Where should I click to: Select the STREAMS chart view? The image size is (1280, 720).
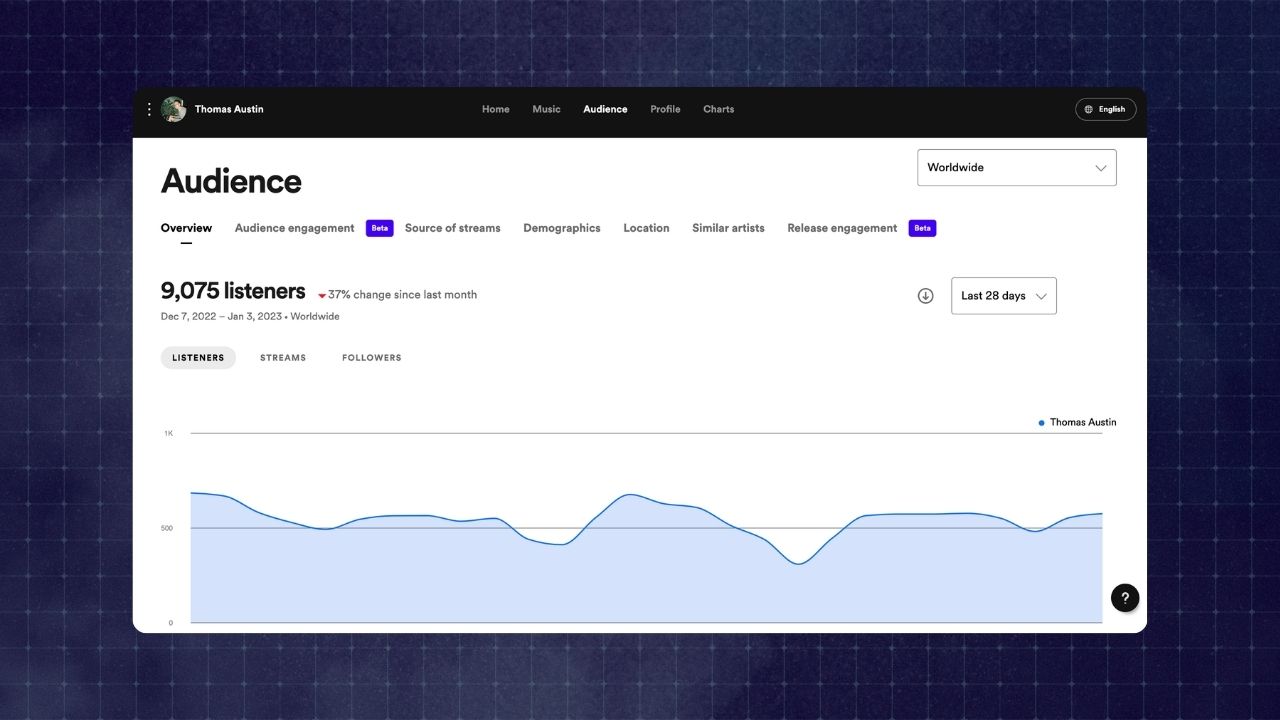(x=283, y=357)
